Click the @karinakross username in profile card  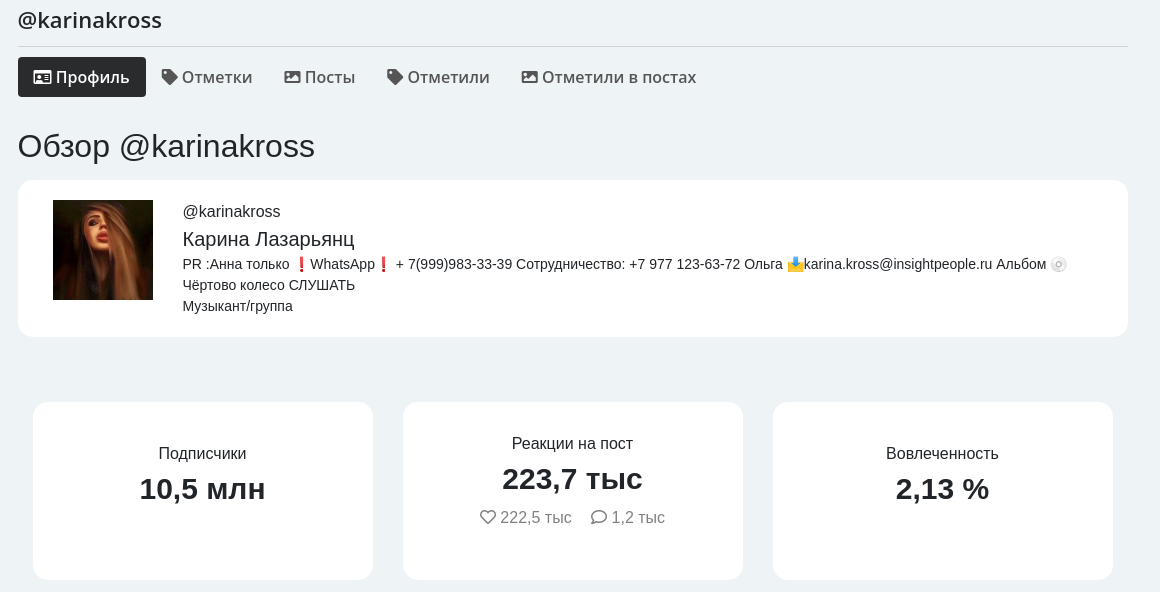232,212
